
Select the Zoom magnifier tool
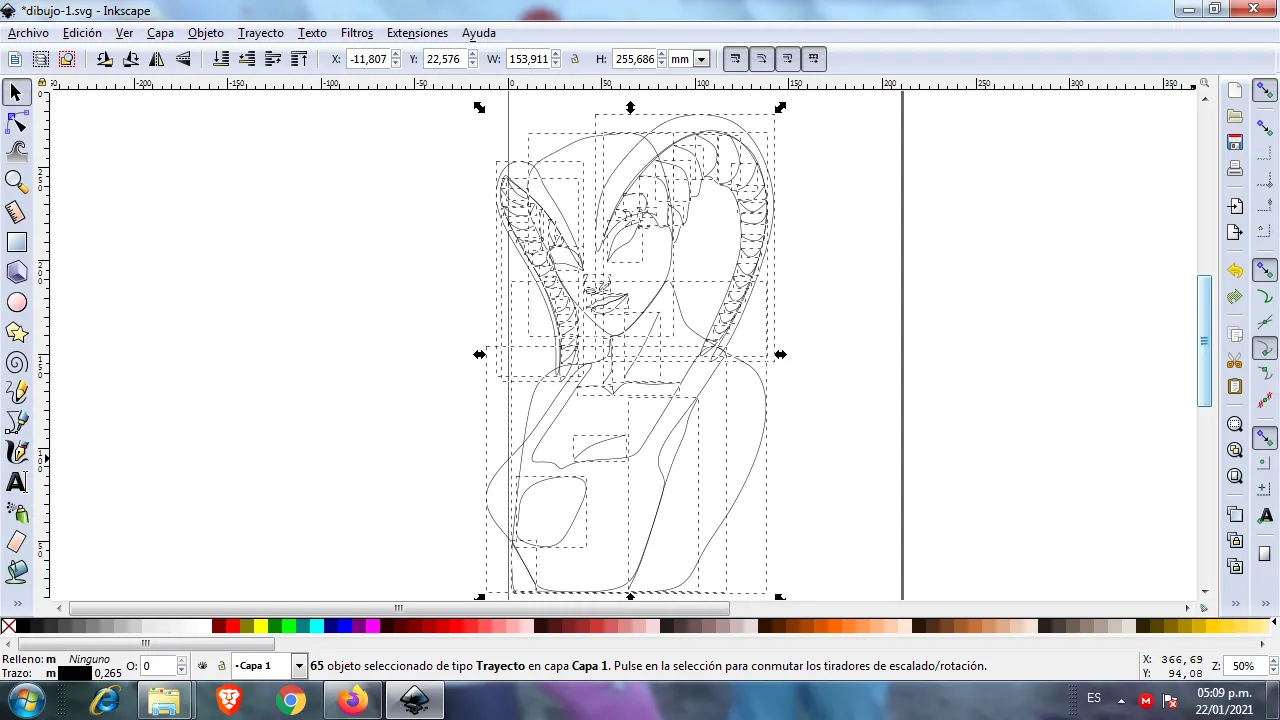click(x=16, y=182)
